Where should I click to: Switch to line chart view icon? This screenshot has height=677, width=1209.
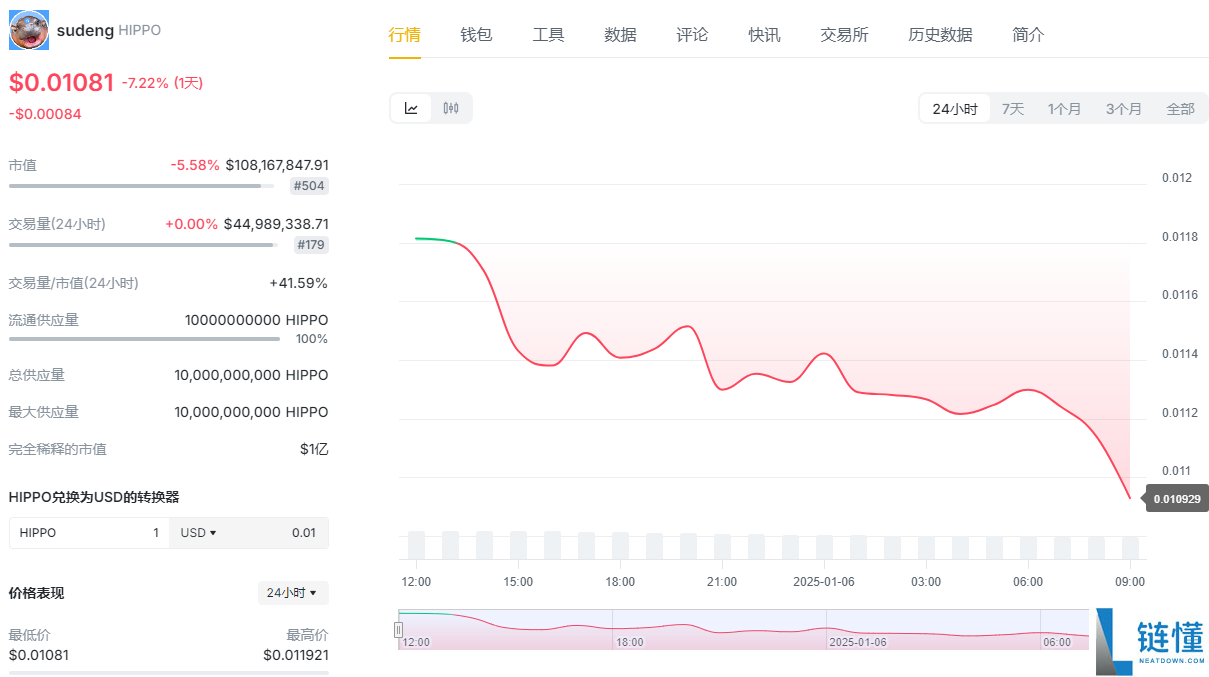click(411, 108)
